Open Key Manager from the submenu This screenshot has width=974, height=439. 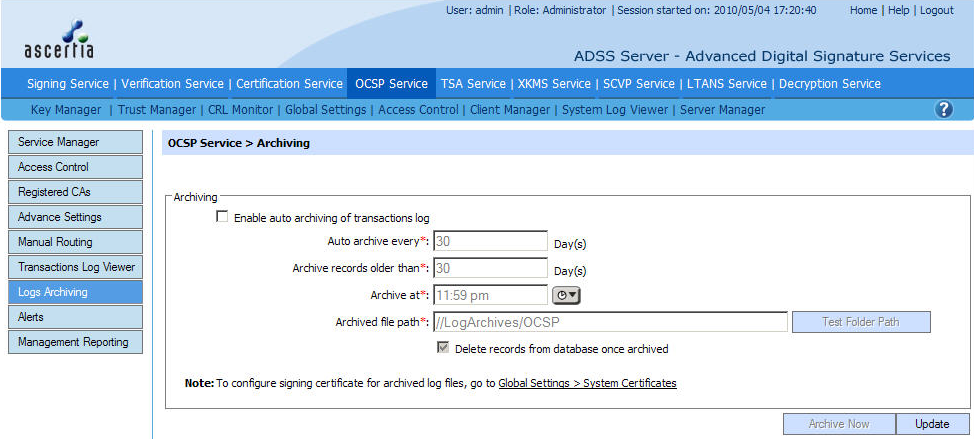click(x=66, y=110)
